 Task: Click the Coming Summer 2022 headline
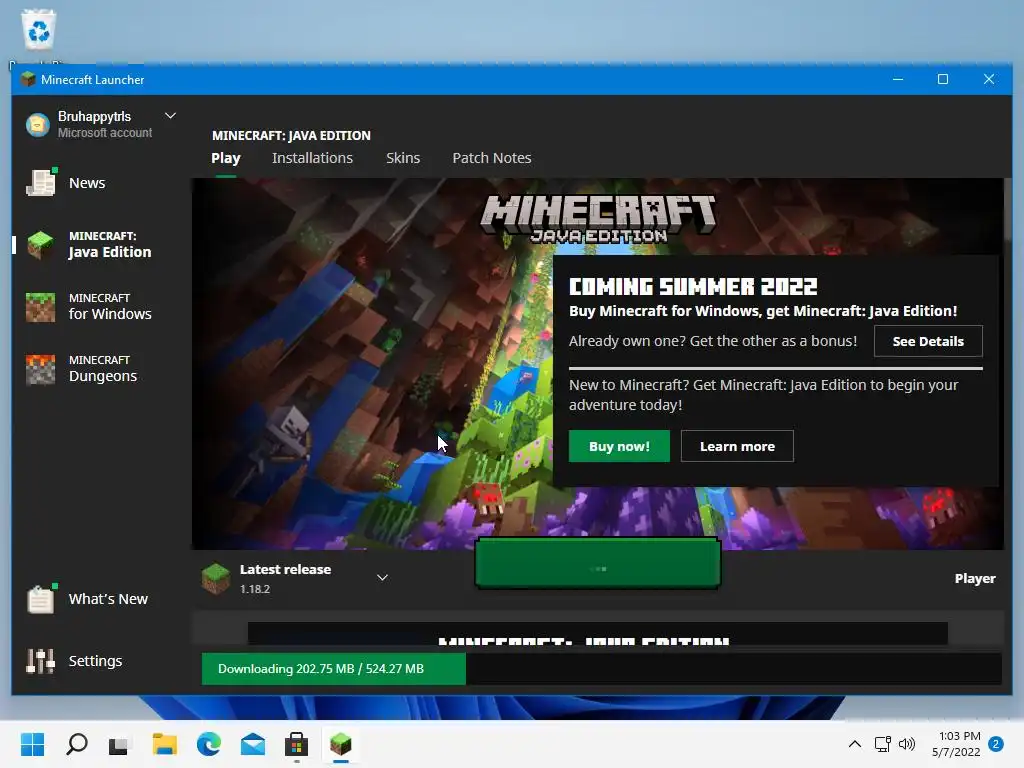tap(693, 287)
